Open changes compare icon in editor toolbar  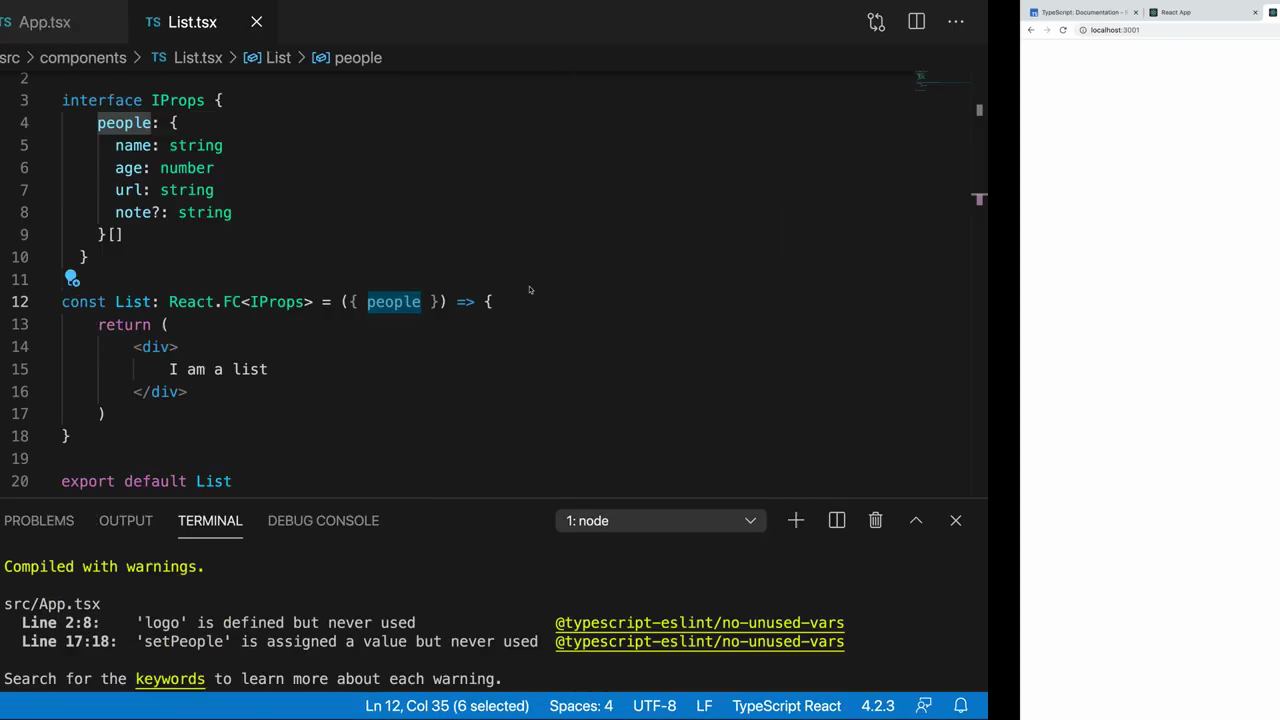coord(876,22)
